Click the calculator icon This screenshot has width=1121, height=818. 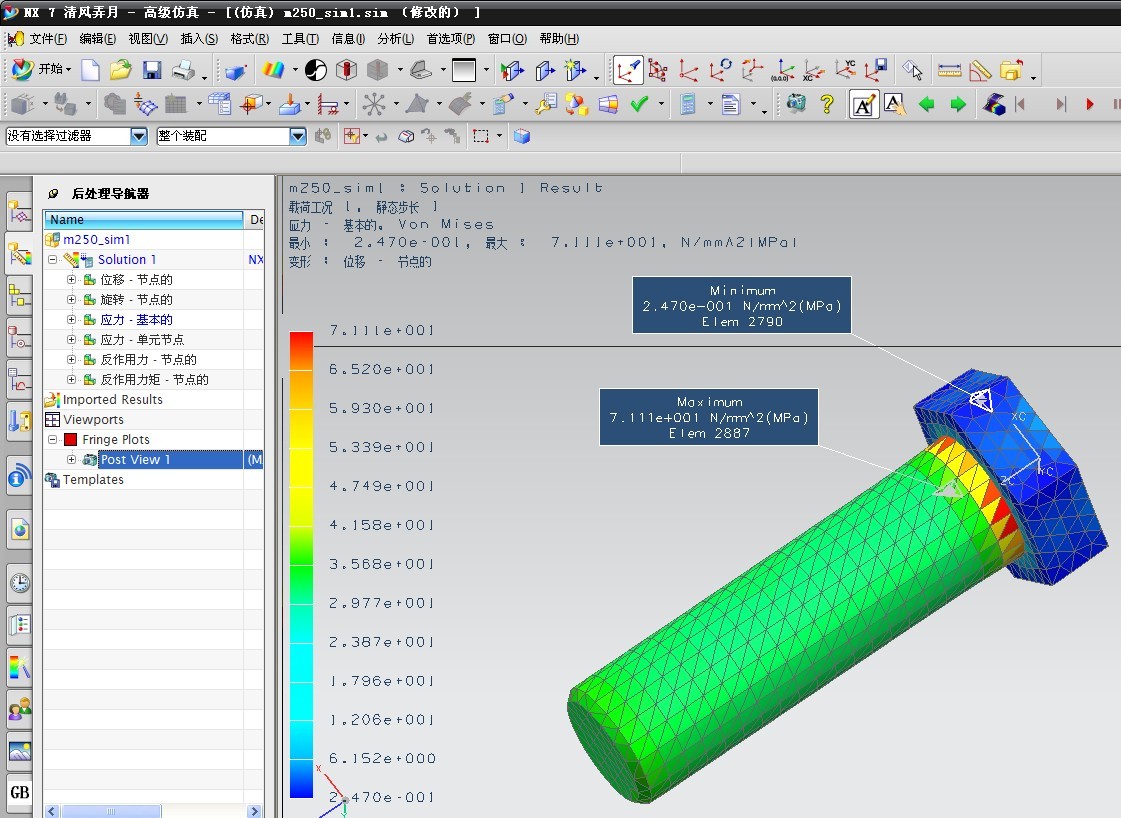click(688, 104)
